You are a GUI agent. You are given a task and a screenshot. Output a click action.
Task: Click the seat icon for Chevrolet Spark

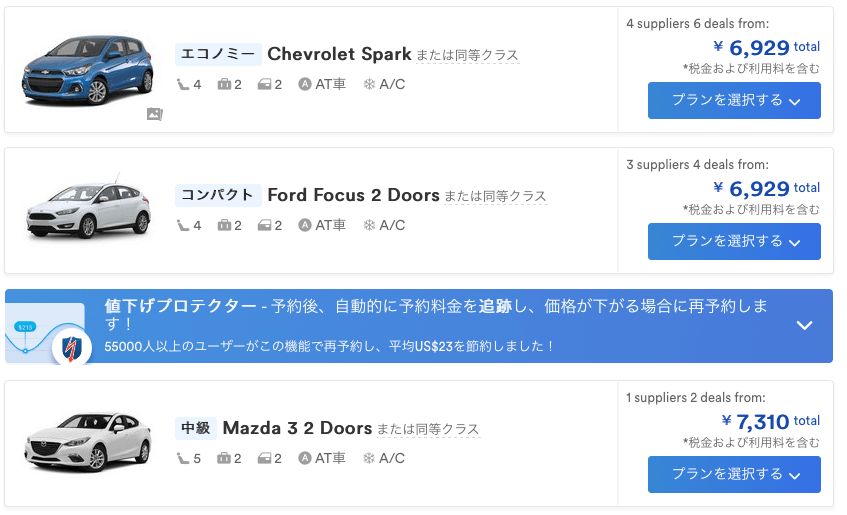tap(182, 84)
